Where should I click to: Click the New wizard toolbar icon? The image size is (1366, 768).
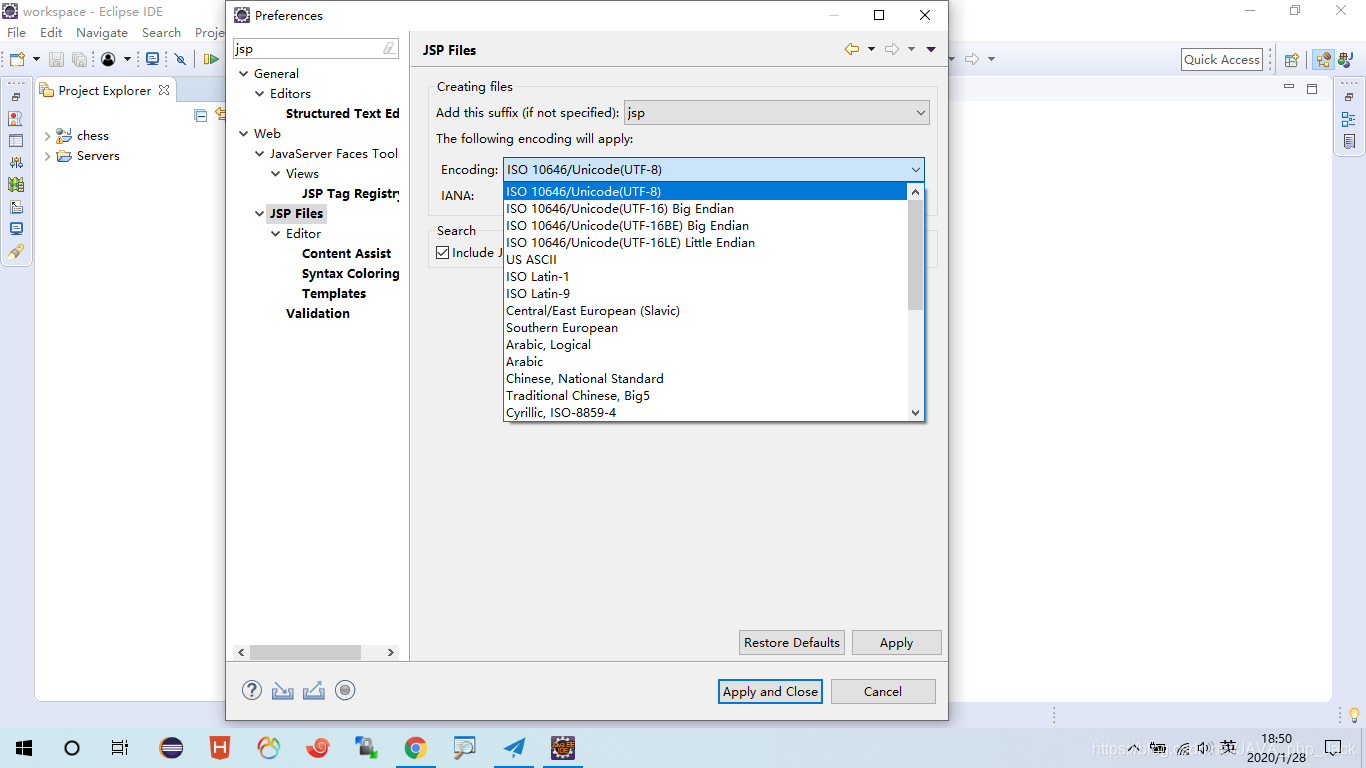[17, 59]
